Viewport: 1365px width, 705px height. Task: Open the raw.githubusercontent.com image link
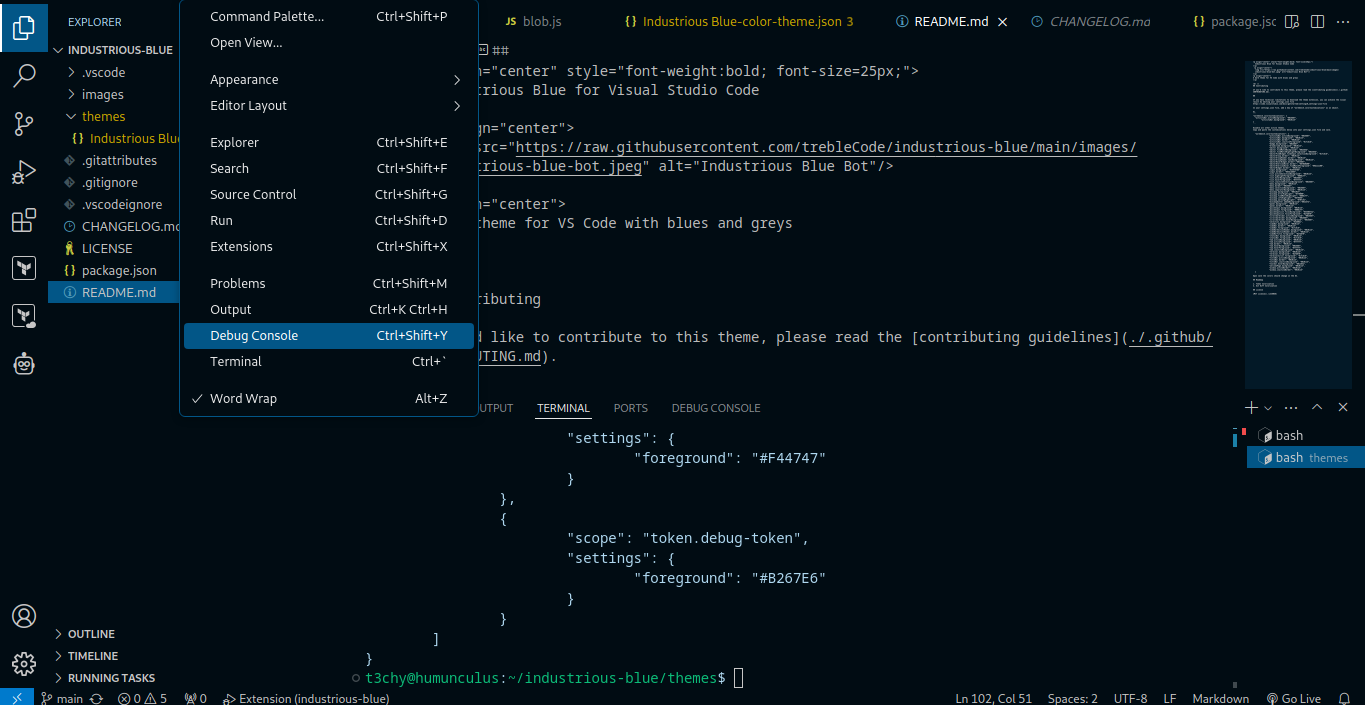click(x=826, y=147)
